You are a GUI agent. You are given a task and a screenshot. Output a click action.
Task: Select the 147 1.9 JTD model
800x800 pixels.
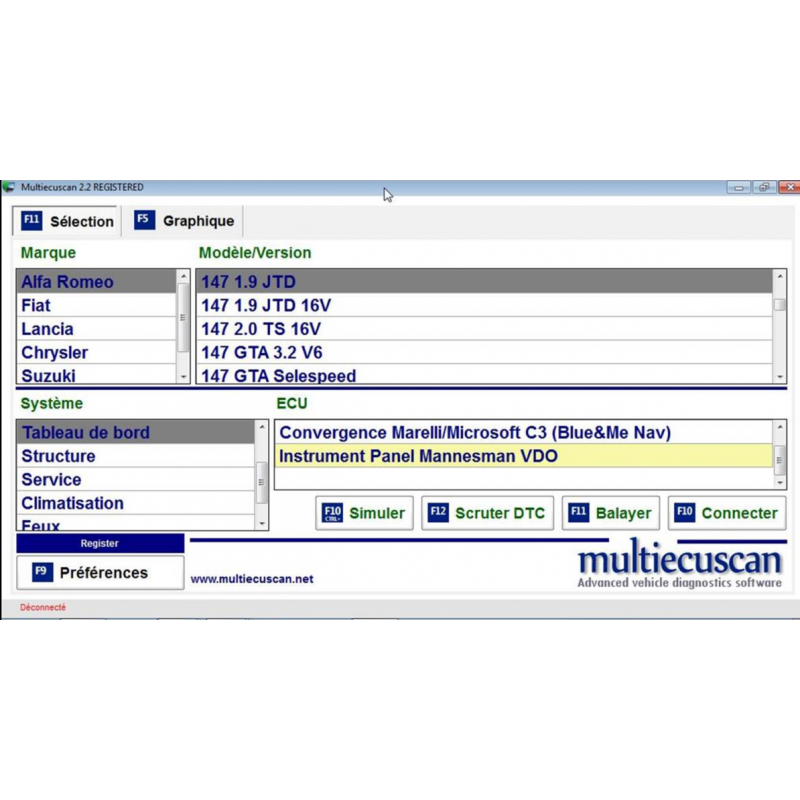[x=485, y=282]
